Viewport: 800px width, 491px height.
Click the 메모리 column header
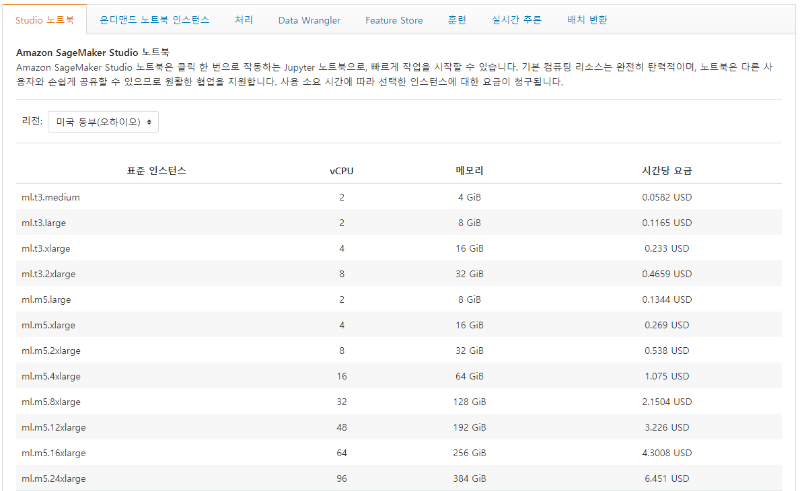coord(469,170)
